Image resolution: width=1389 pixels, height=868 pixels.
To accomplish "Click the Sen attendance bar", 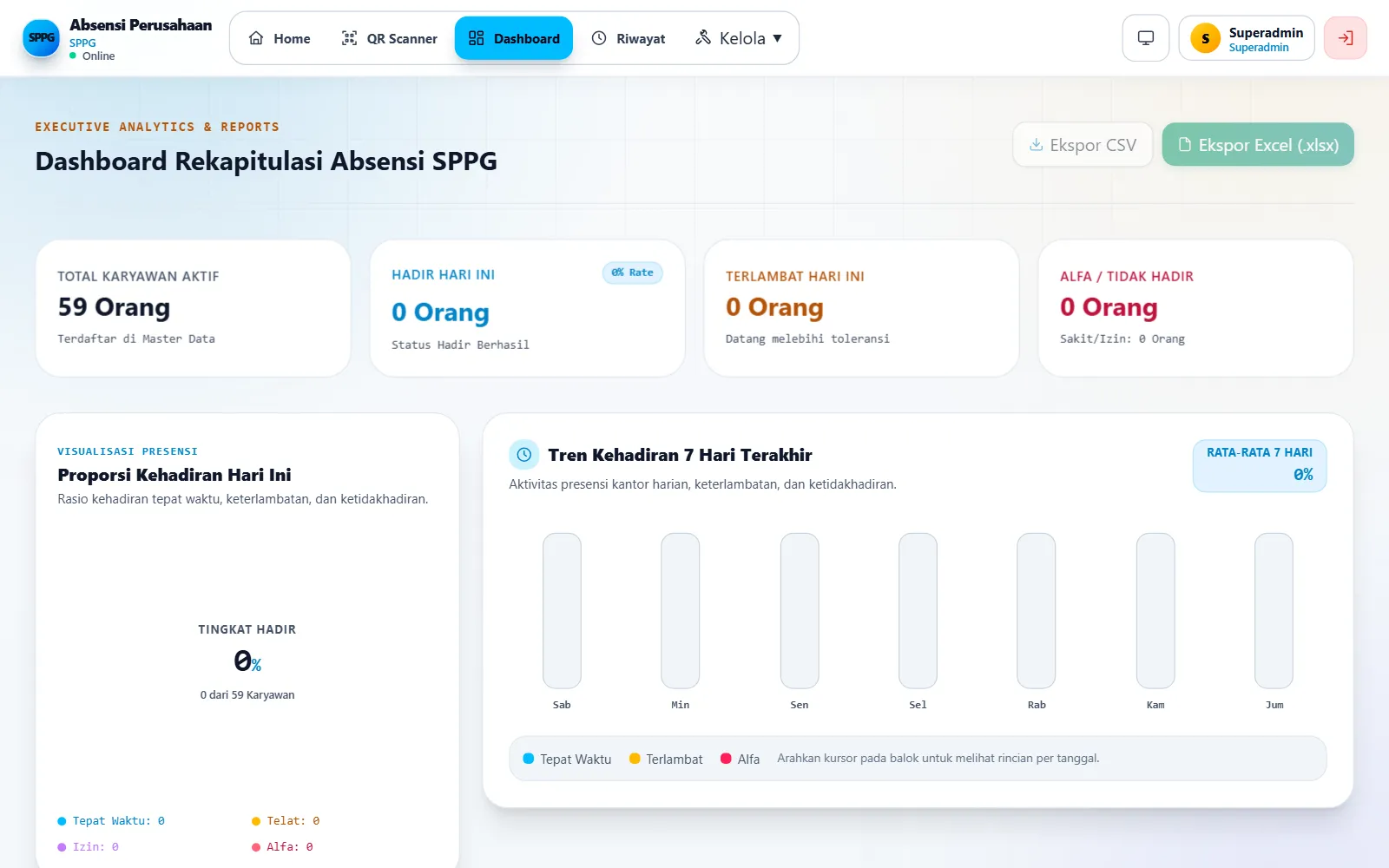I will [x=800, y=610].
